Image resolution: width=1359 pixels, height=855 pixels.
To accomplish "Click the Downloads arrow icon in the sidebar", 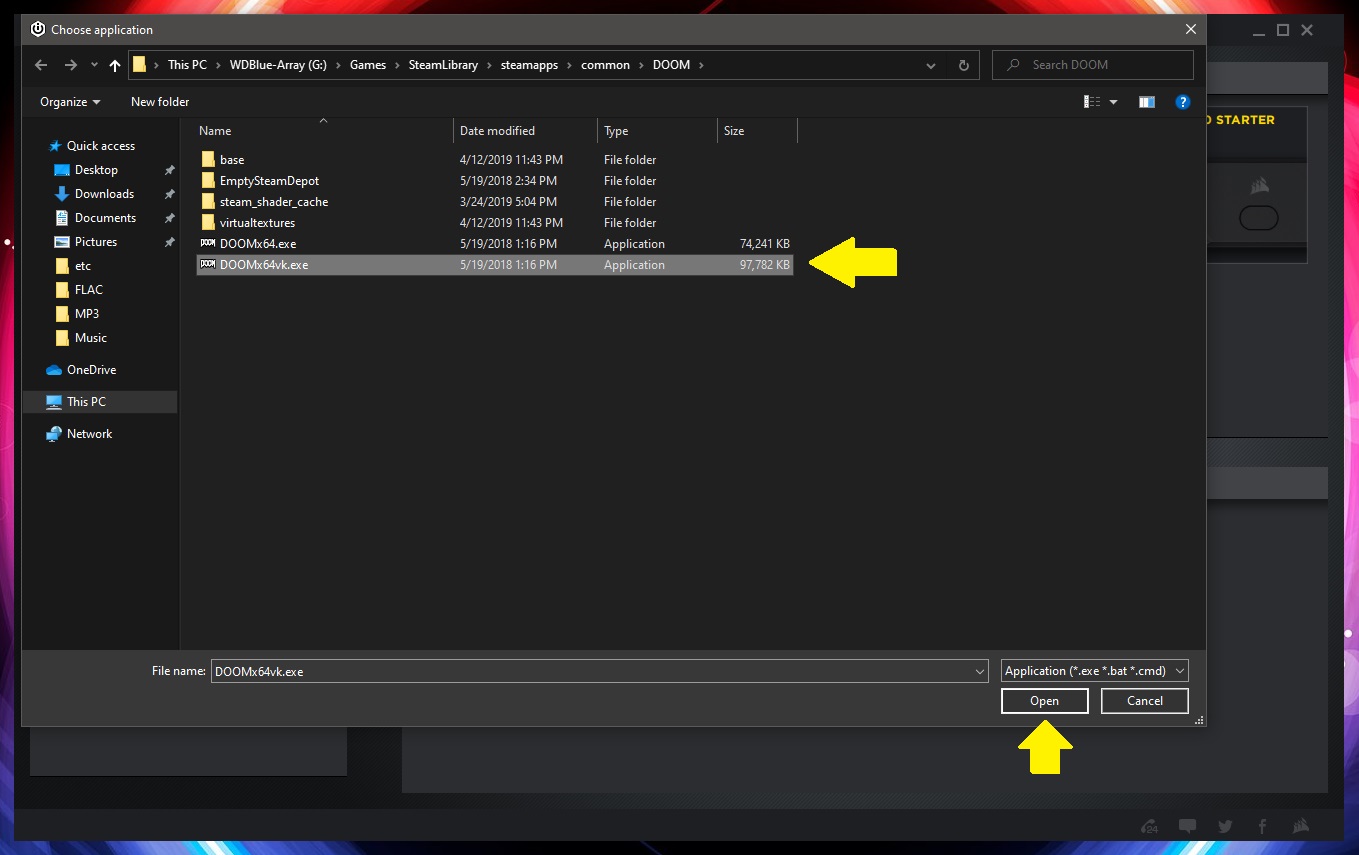I will point(62,194).
